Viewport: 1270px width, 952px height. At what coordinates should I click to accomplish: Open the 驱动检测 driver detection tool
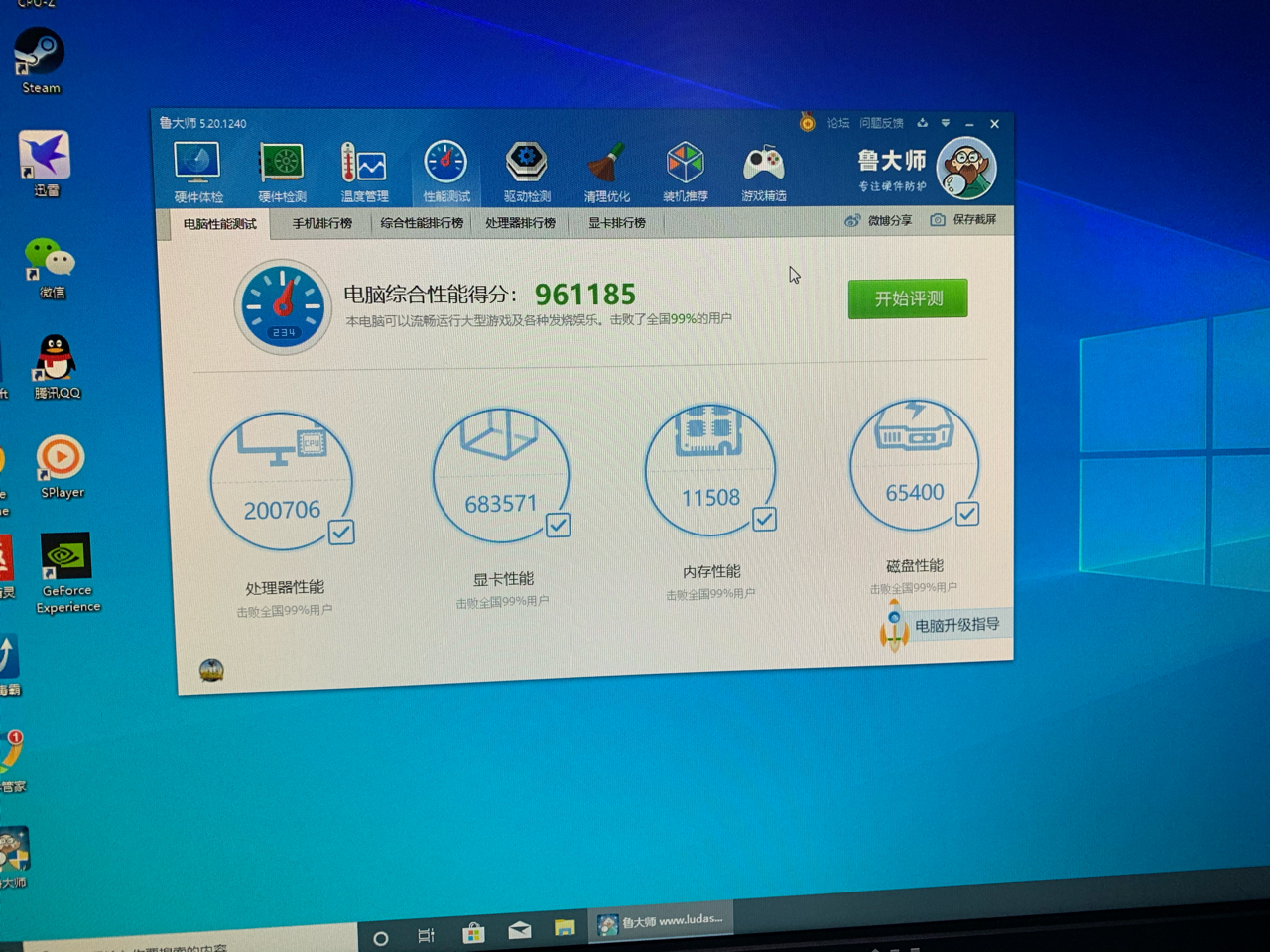click(527, 172)
